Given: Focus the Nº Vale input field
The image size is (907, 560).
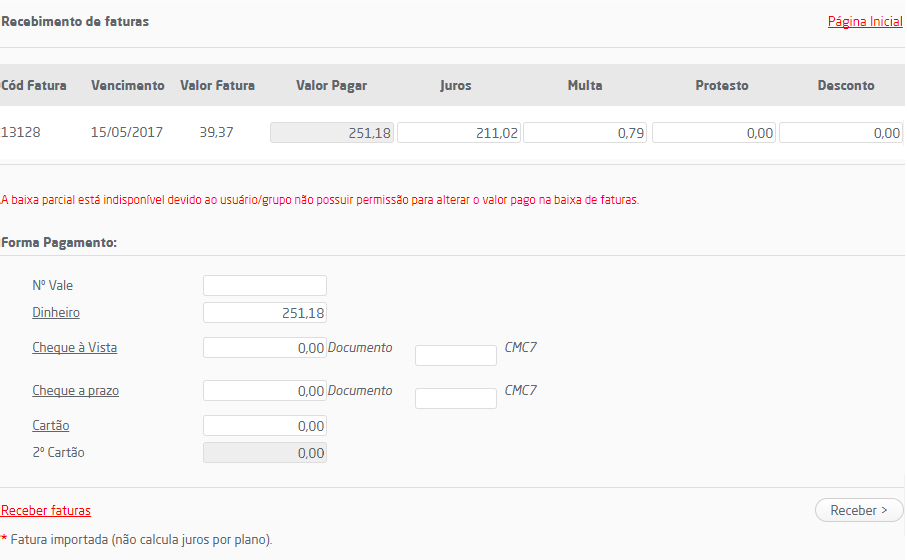Looking at the screenshot, I should 265,286.
